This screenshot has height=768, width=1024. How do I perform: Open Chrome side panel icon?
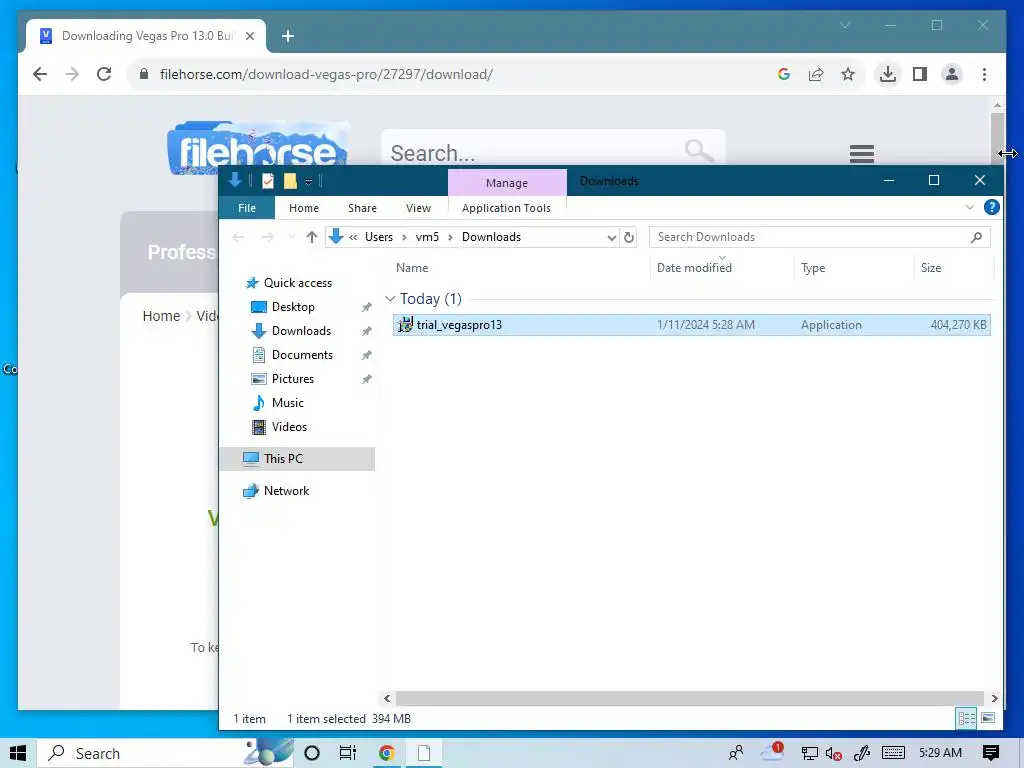[x=920, y=74]
